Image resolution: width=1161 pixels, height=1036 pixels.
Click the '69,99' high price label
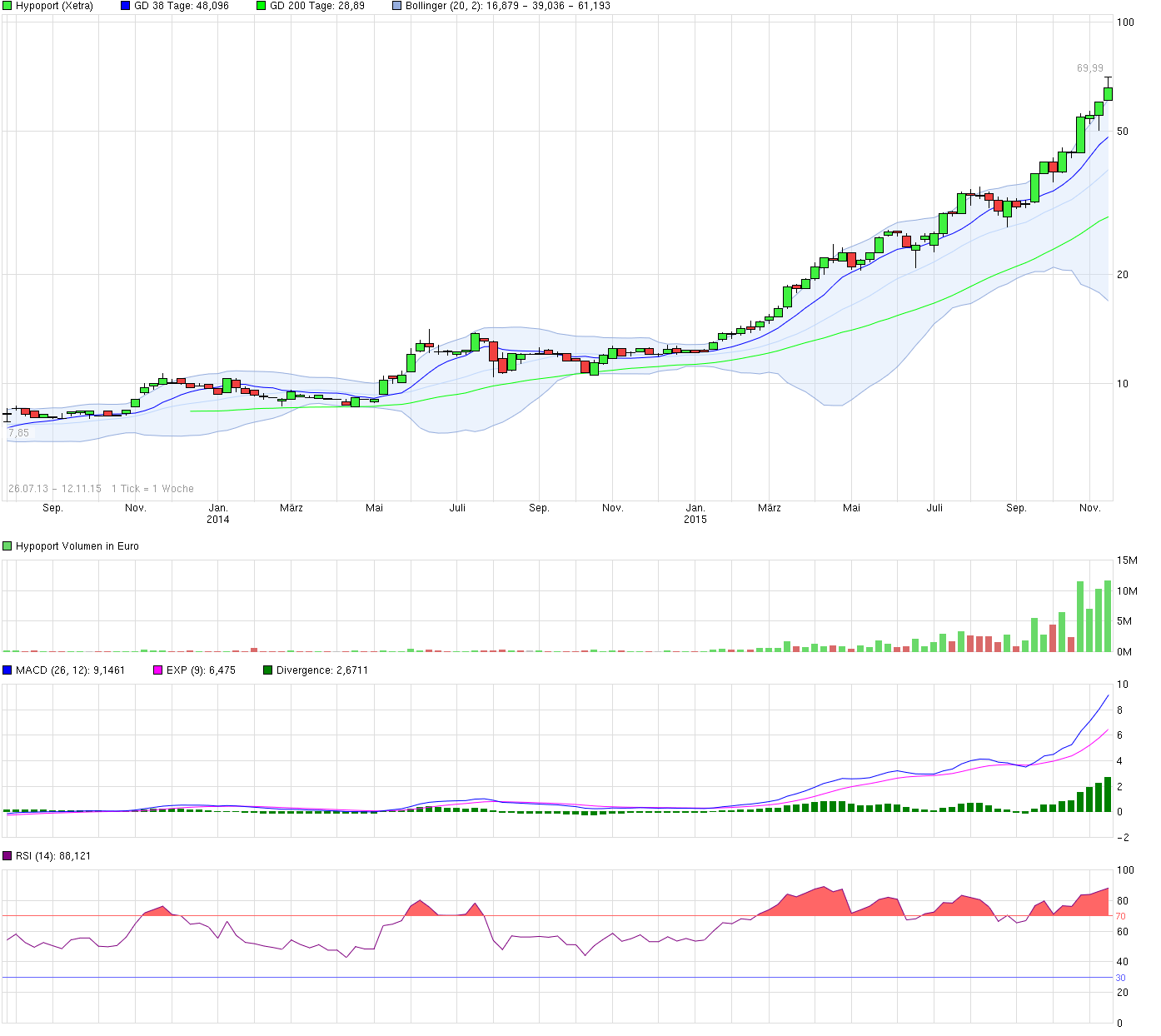pos(1090,68)
